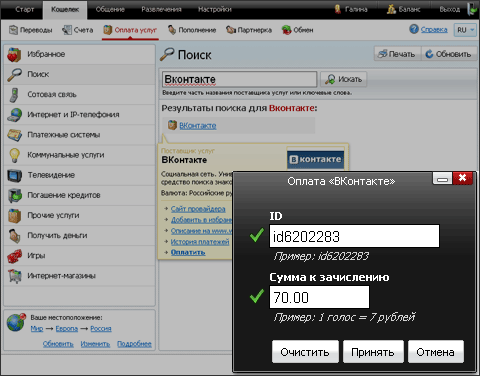The image size is (480, 376).
Task: Click the Печать button
Action: point(397,54)
